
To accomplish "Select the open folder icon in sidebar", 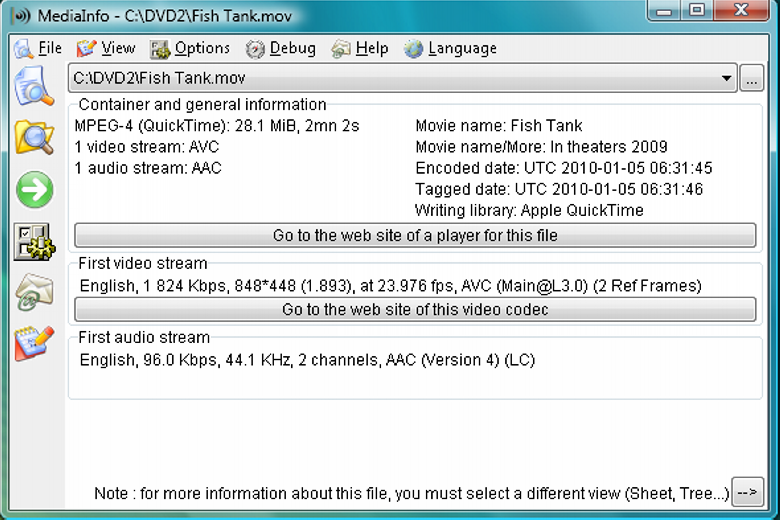I will pyautogui.click(x=34, y=138).
